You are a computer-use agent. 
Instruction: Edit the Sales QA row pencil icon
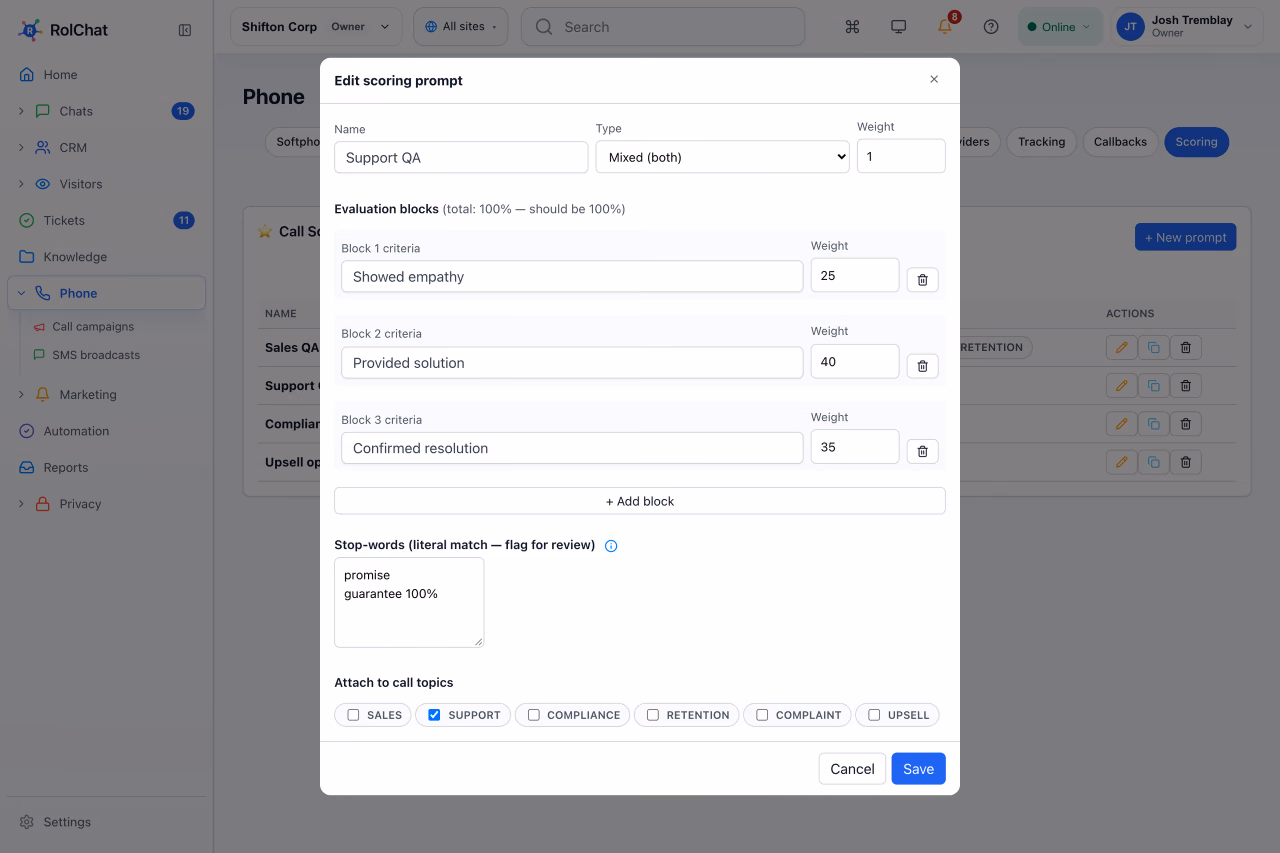click(x=1121, y=347)
